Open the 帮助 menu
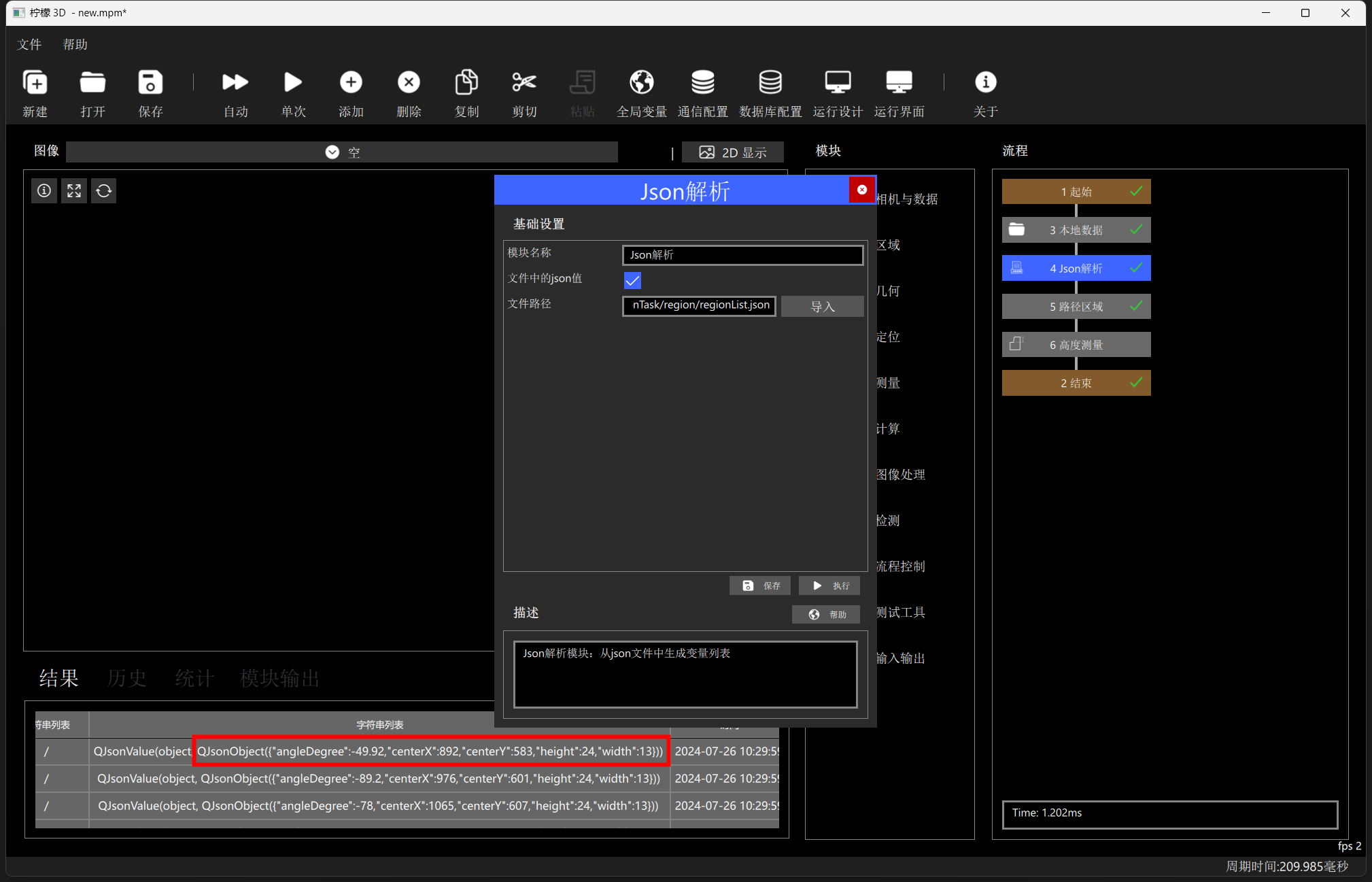The height and width of the screenshot is (882, 1372). tap(75, 44)
